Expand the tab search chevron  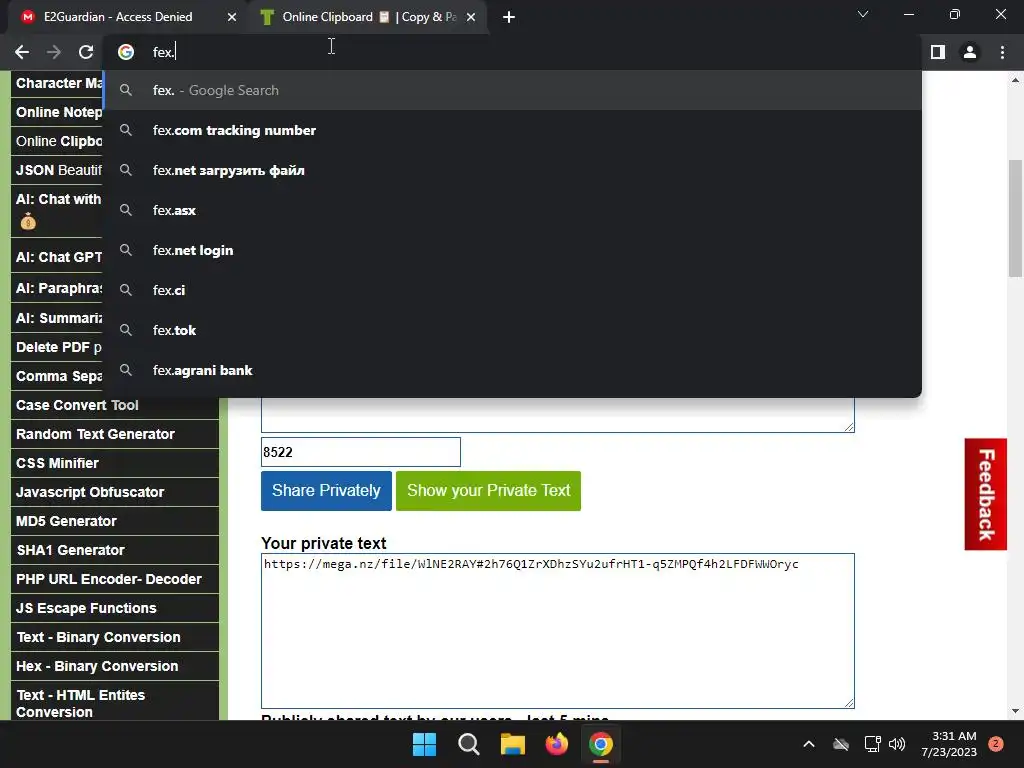(x=863, y=14)
